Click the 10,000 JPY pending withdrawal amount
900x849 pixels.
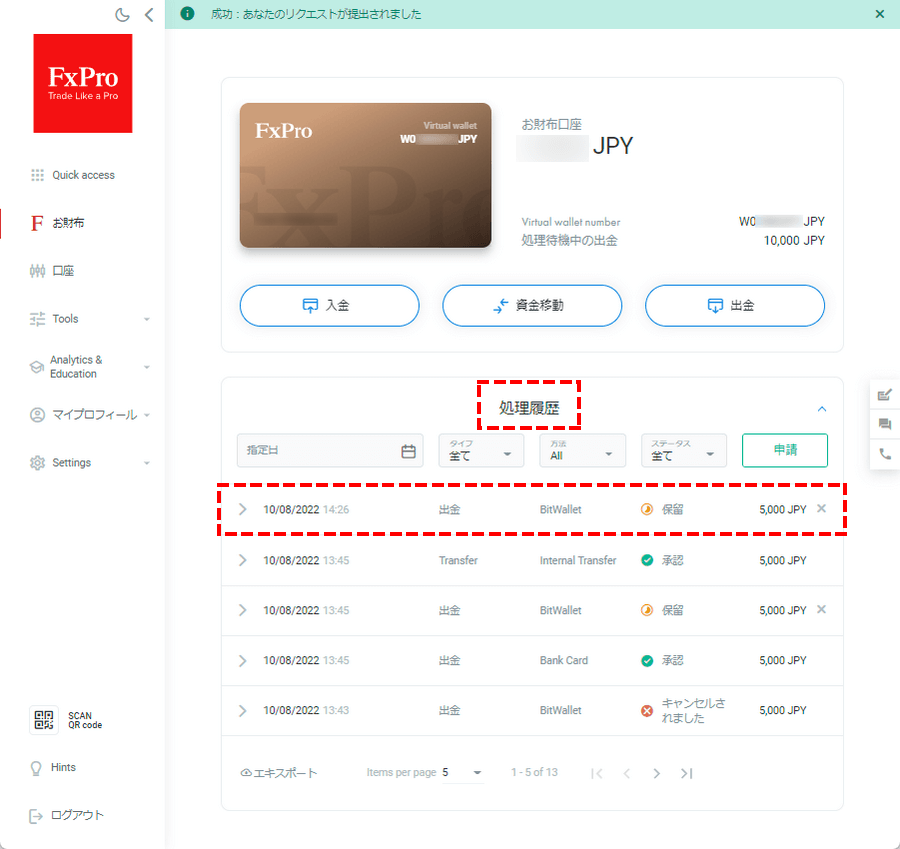coord(794,241)
